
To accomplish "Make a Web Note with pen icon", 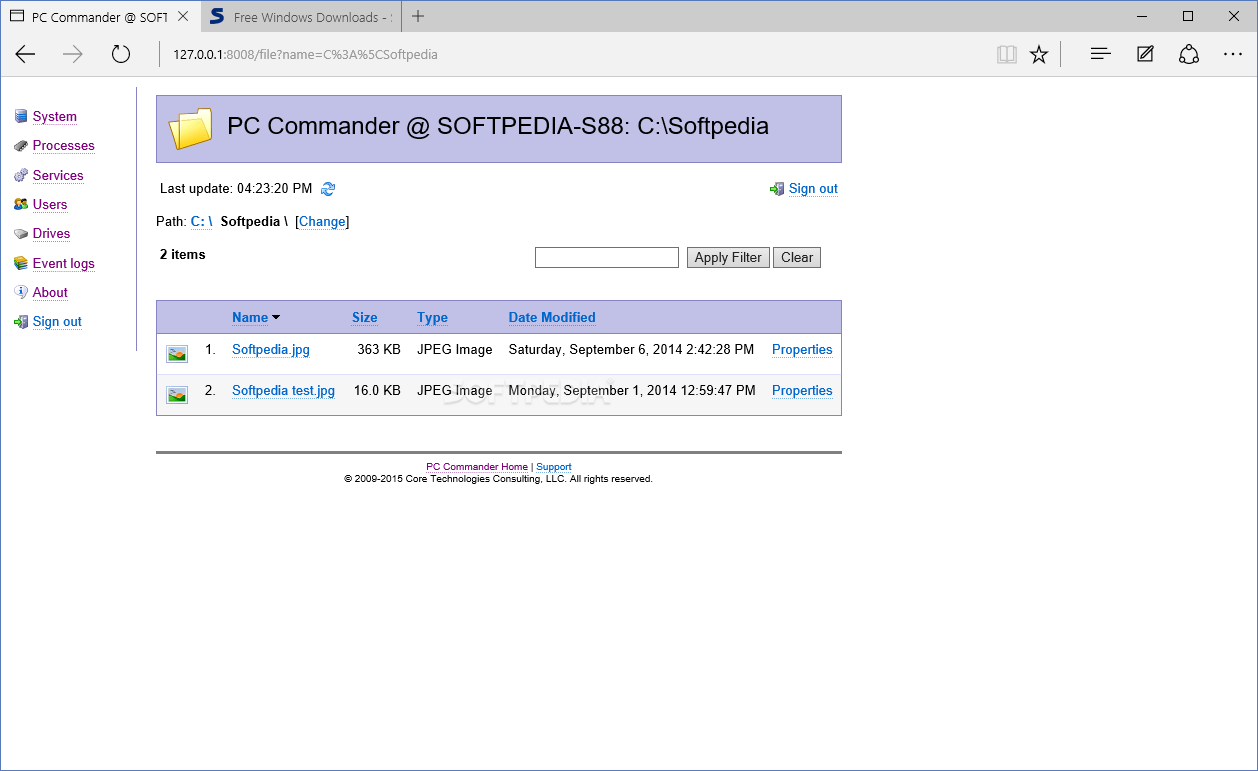I will pyautogui.click(x=1145, y=54).
